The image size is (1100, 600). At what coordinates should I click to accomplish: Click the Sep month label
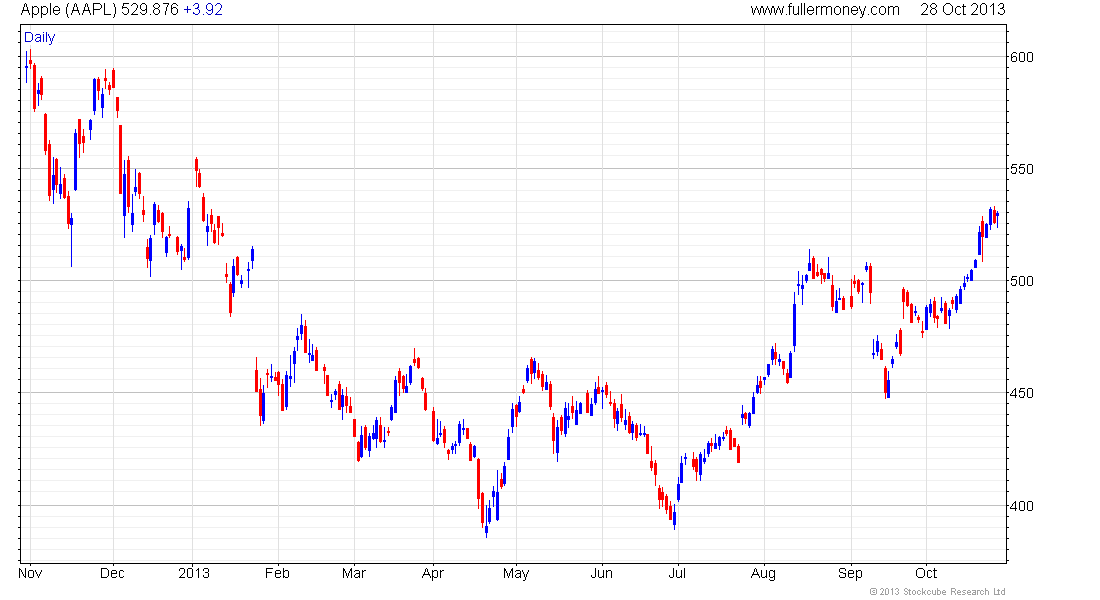850,574
